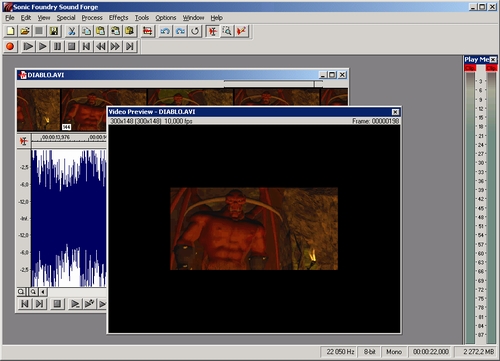
Task: Open the Options menu
Action: tap(166, 18)
